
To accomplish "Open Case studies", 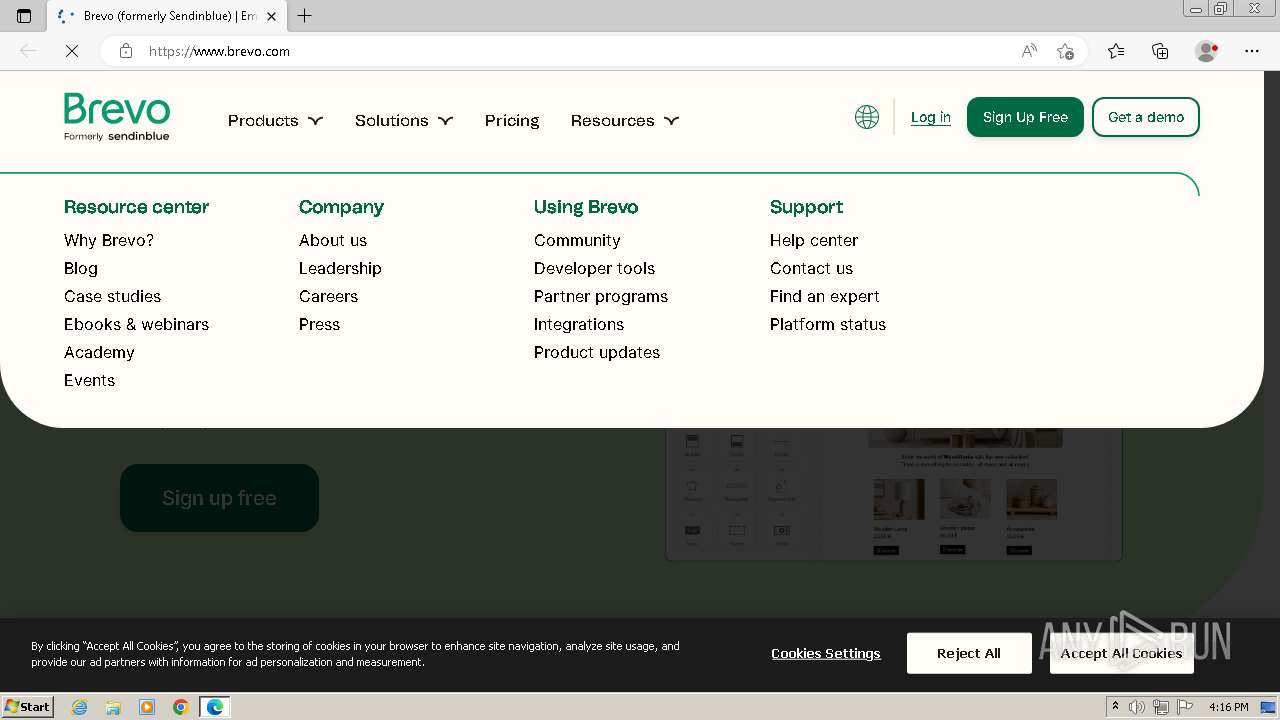I will [x=112, y=296].
